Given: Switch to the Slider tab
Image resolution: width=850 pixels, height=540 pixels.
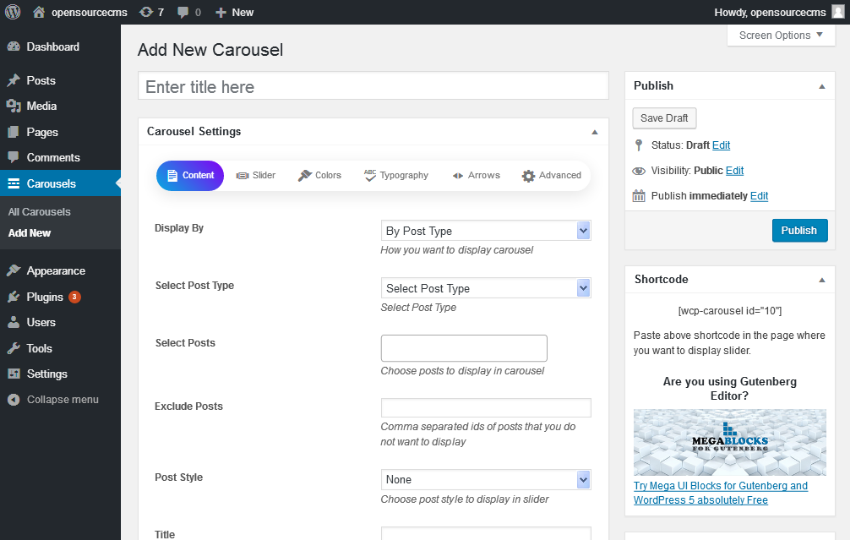Looking at the screenshot, I should (x=256, y=175).
